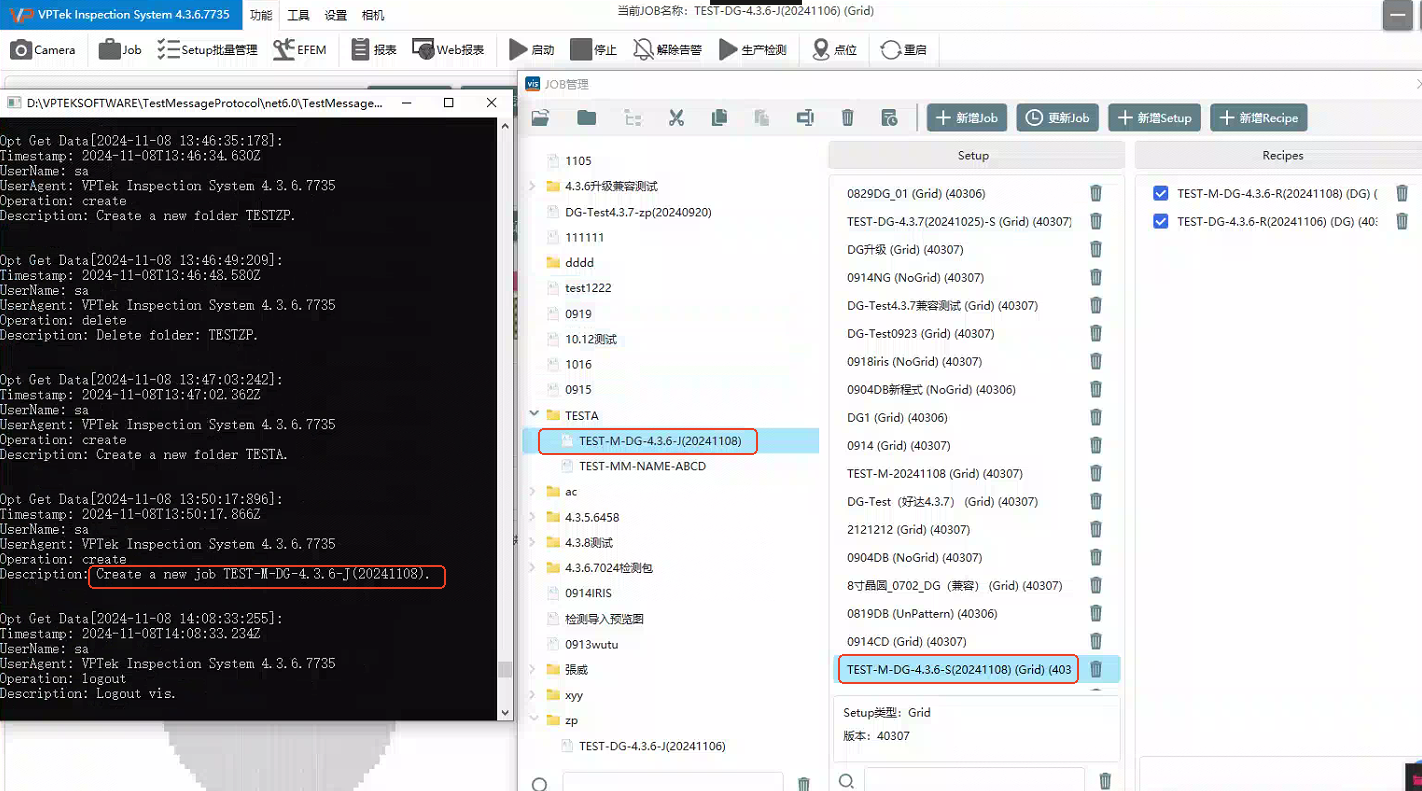Select setup TEST-M-20241108 (Grid)
1422x791 pixels.
pyautogui.click(x=934, y=473)
